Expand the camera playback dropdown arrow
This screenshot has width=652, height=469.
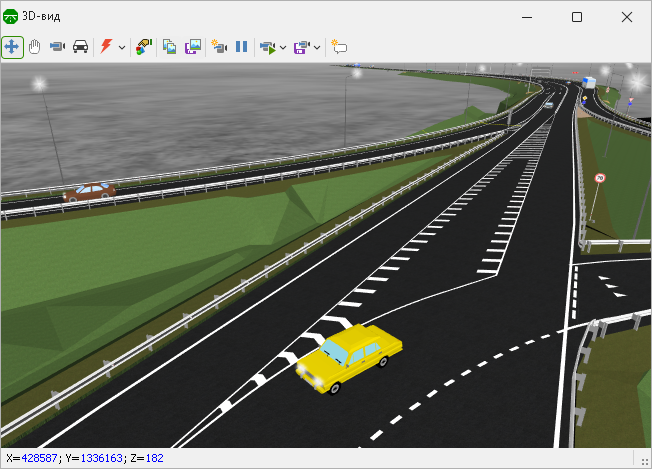[x=283, y=47]
